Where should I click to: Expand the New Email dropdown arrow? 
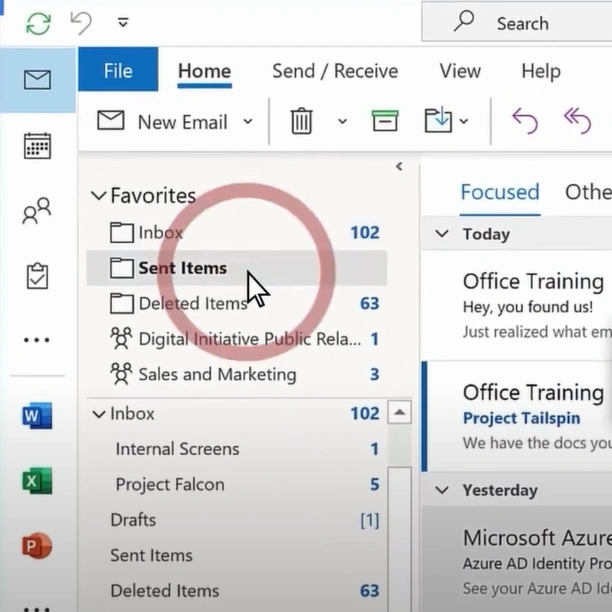(248, 121)
